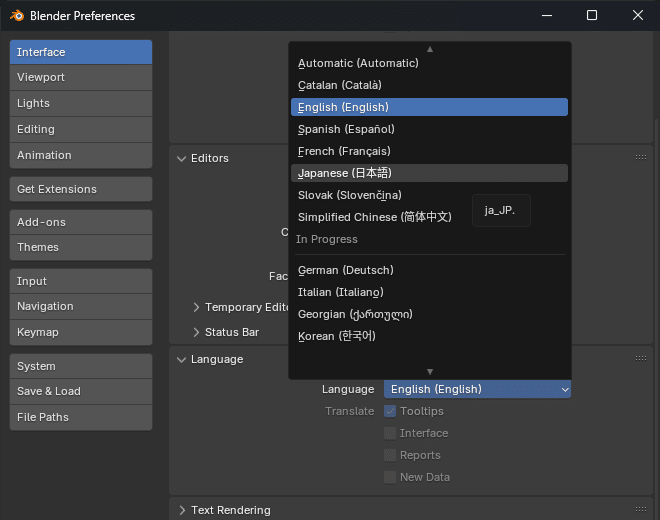
Task: Switch to Viewport preferences
Action: click(81, 77)
